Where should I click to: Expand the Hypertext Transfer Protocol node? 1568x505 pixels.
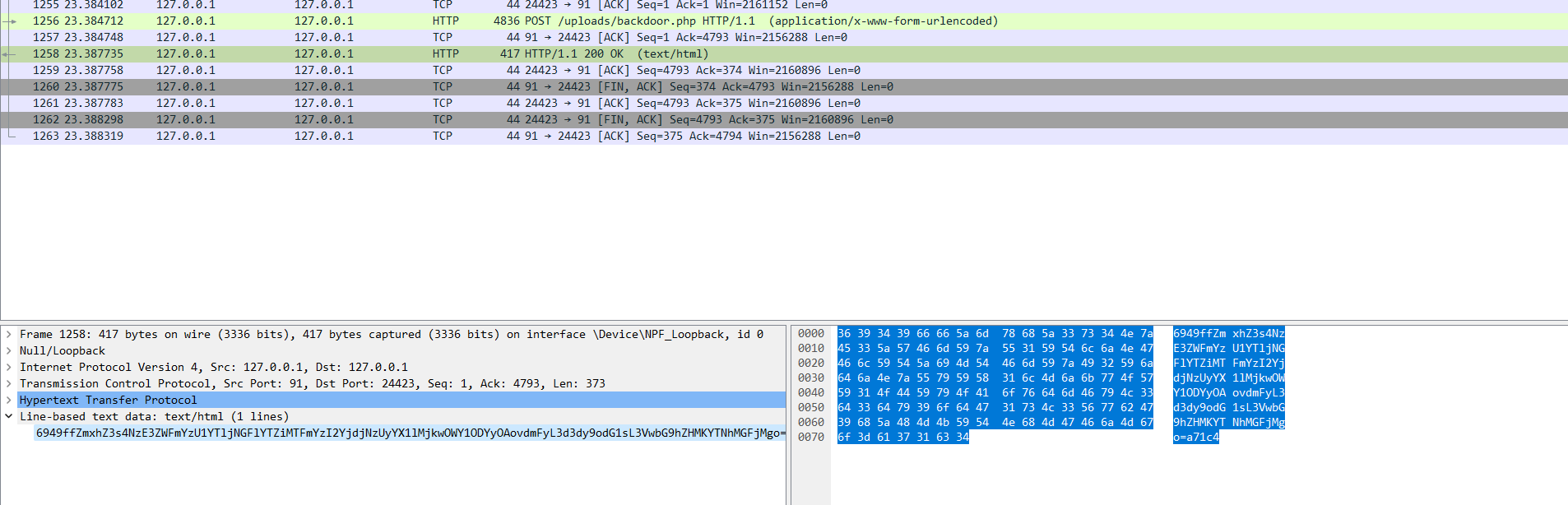(x=9, y=401)
